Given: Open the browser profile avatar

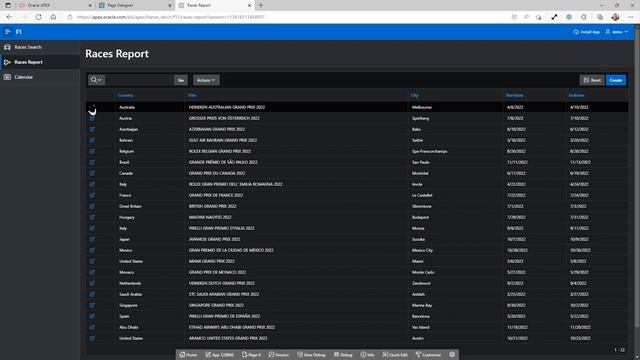Looking at the screenshot, I should click(x=616, y=17).
